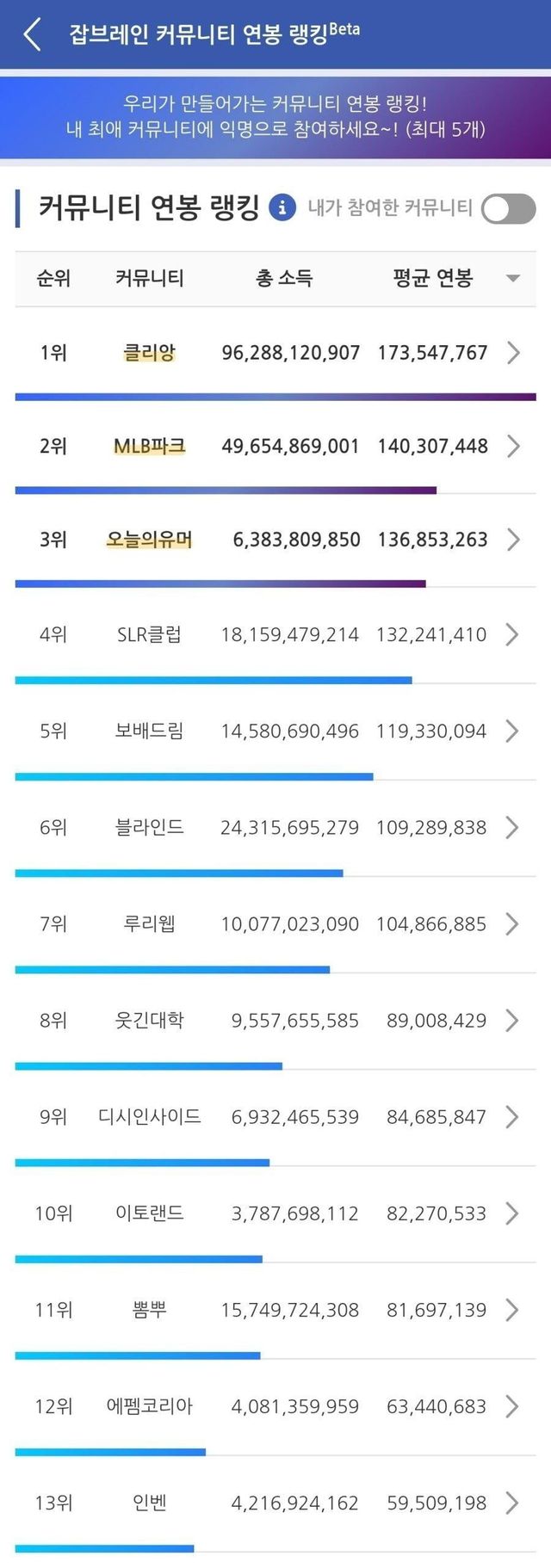Select the 커뮤니티 column header
Viewport: 551px width, 1568px height.
click(x=150, y=278)
